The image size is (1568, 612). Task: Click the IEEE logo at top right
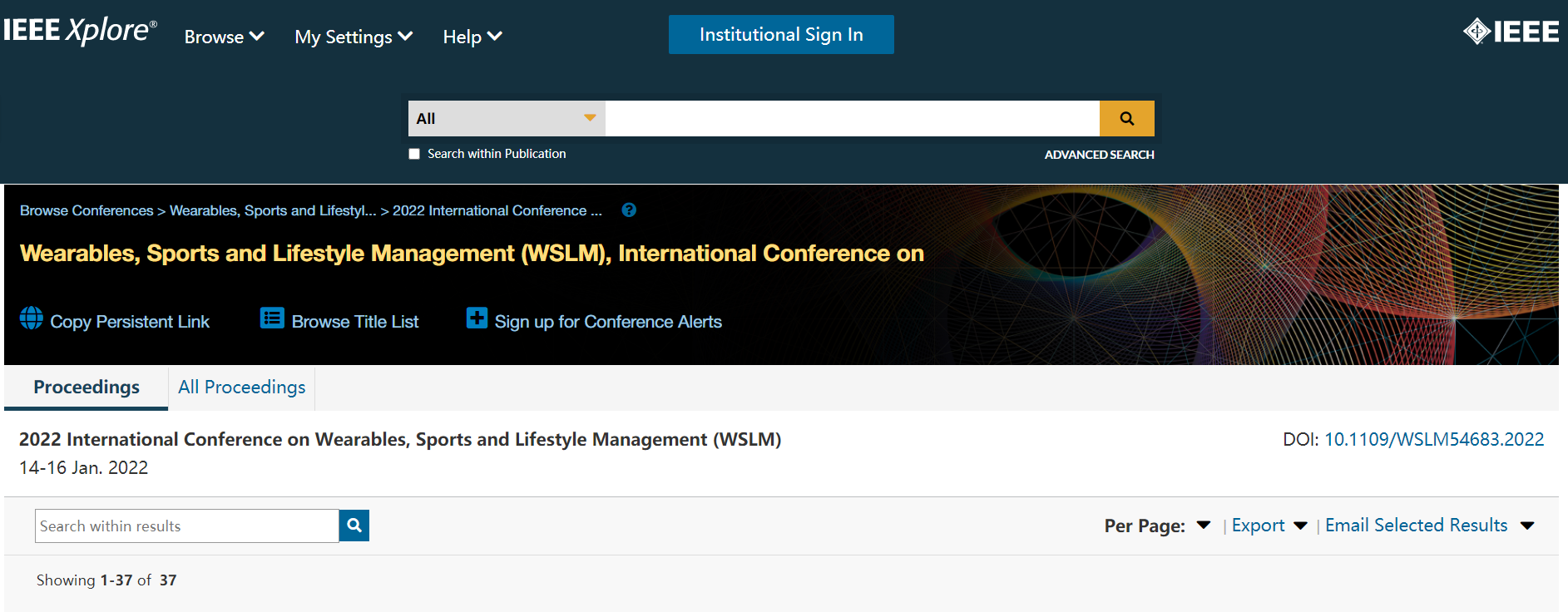point(1511,32)
